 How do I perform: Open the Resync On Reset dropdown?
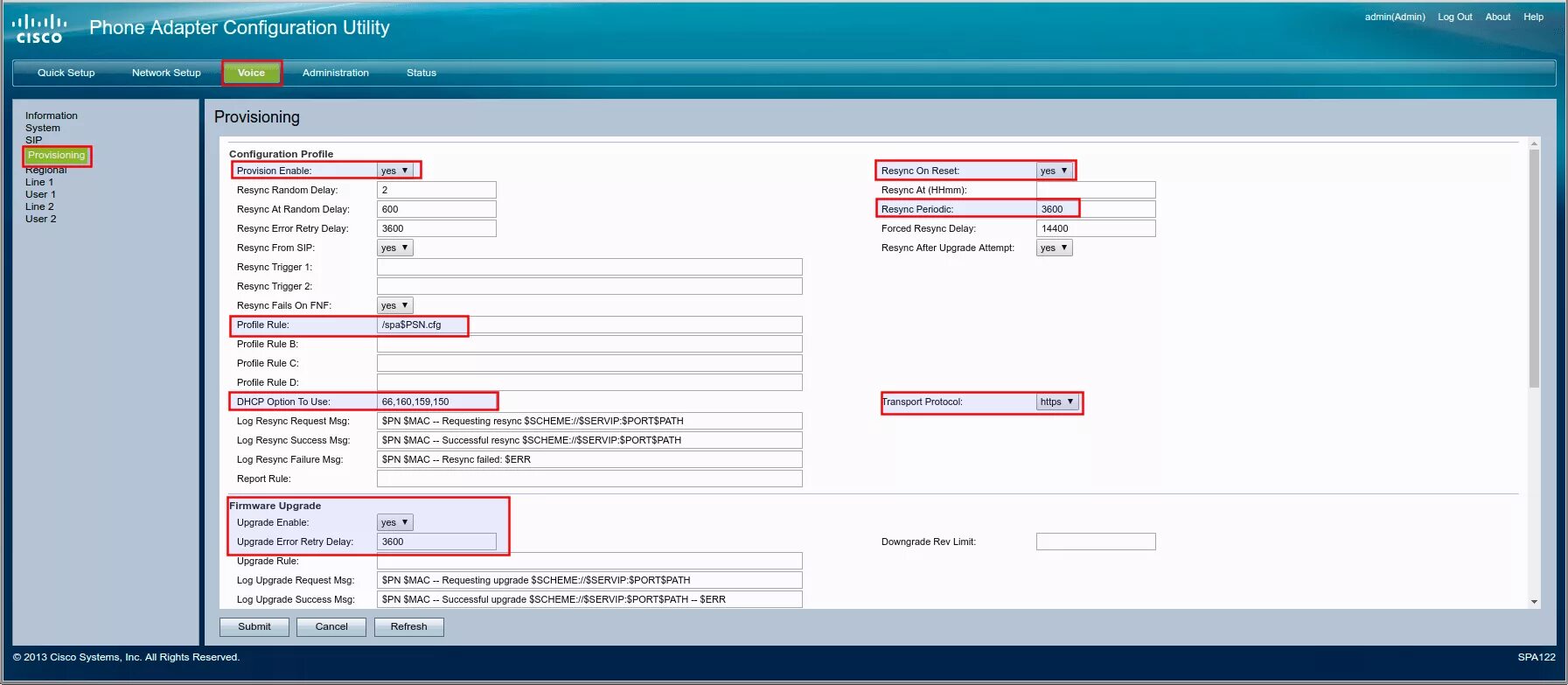click(1055, 171)
